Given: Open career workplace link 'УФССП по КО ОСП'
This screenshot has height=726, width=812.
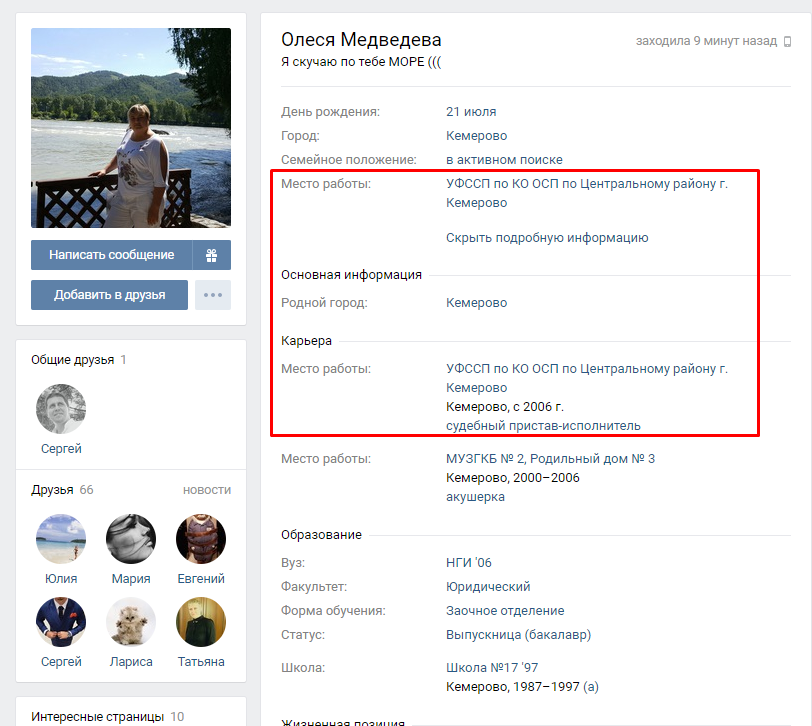Looking at the screenshot, I should tap(587, 378).
